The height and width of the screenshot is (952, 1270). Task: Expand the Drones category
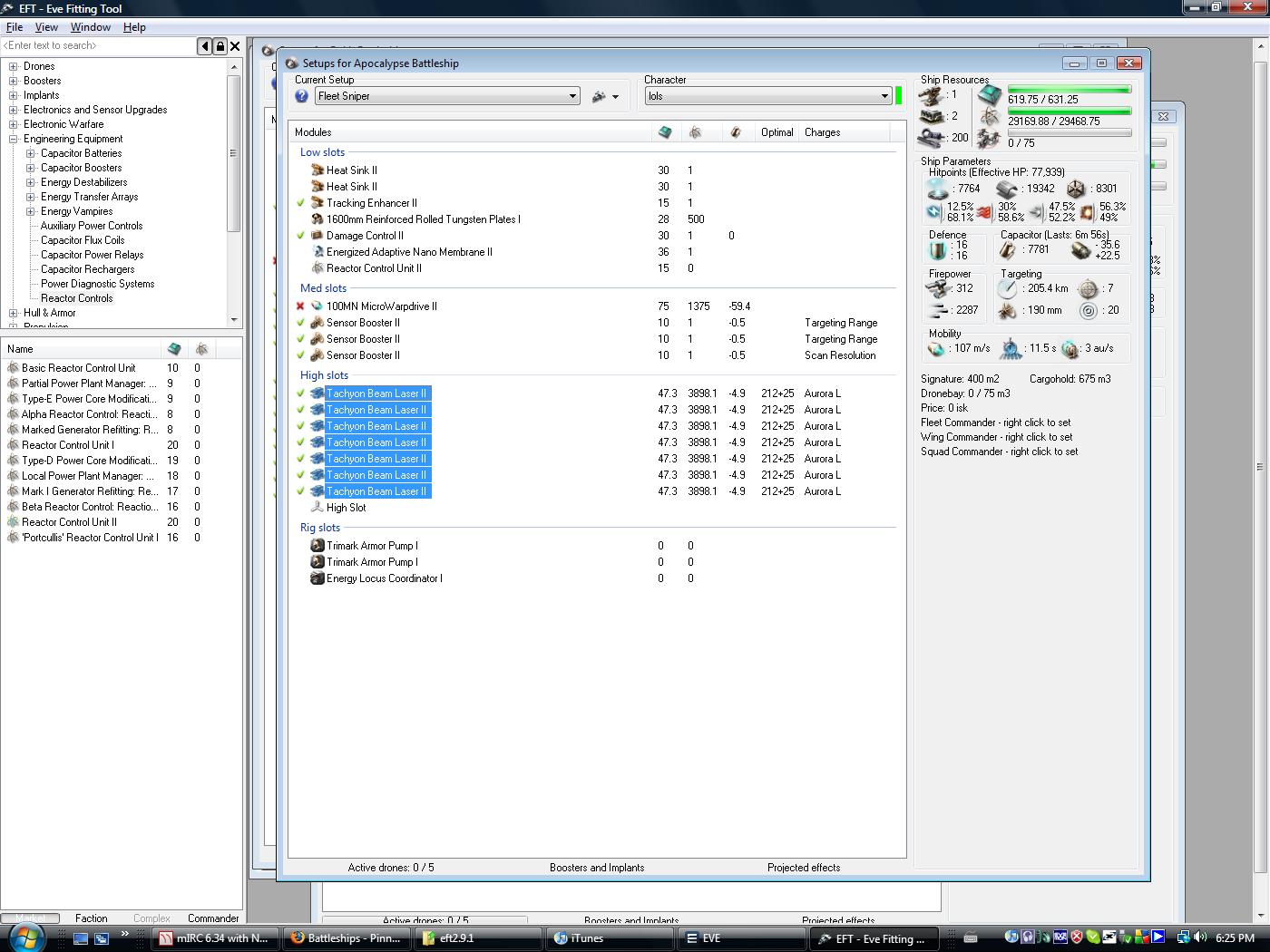(14, 66)
